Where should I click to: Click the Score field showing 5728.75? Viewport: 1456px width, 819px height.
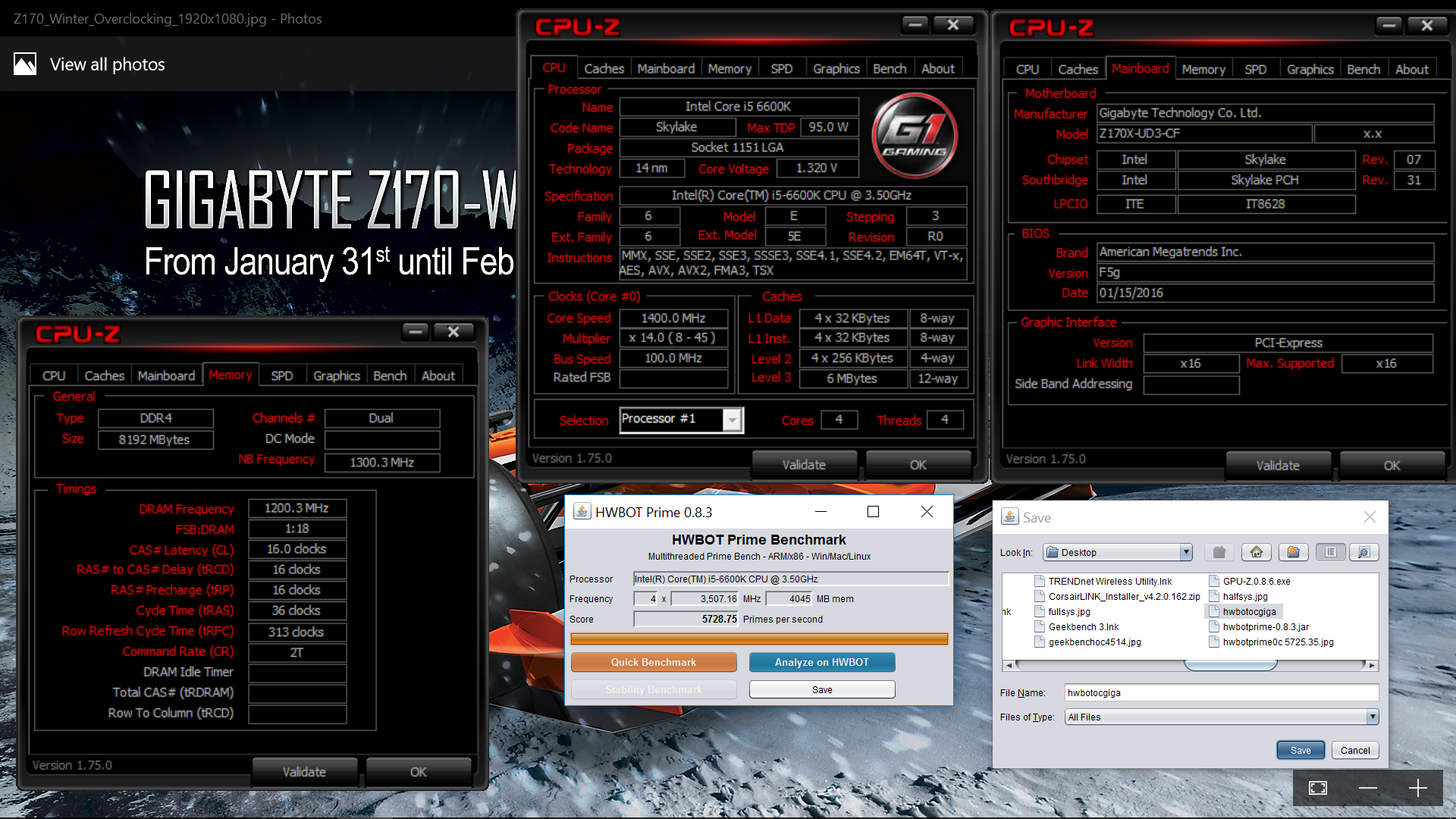coord(686,619)
